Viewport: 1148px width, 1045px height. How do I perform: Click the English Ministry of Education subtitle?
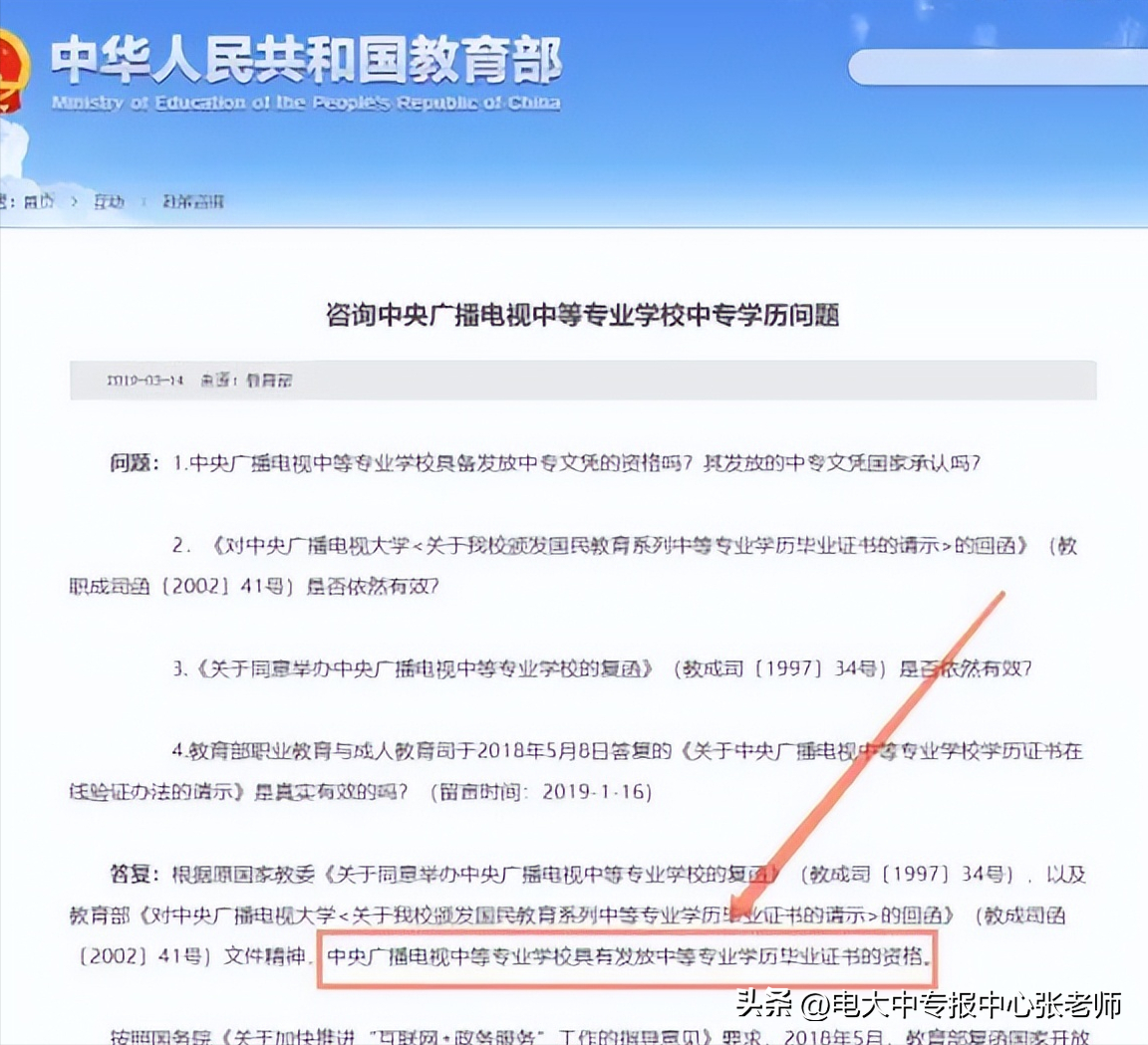[306, 104]
